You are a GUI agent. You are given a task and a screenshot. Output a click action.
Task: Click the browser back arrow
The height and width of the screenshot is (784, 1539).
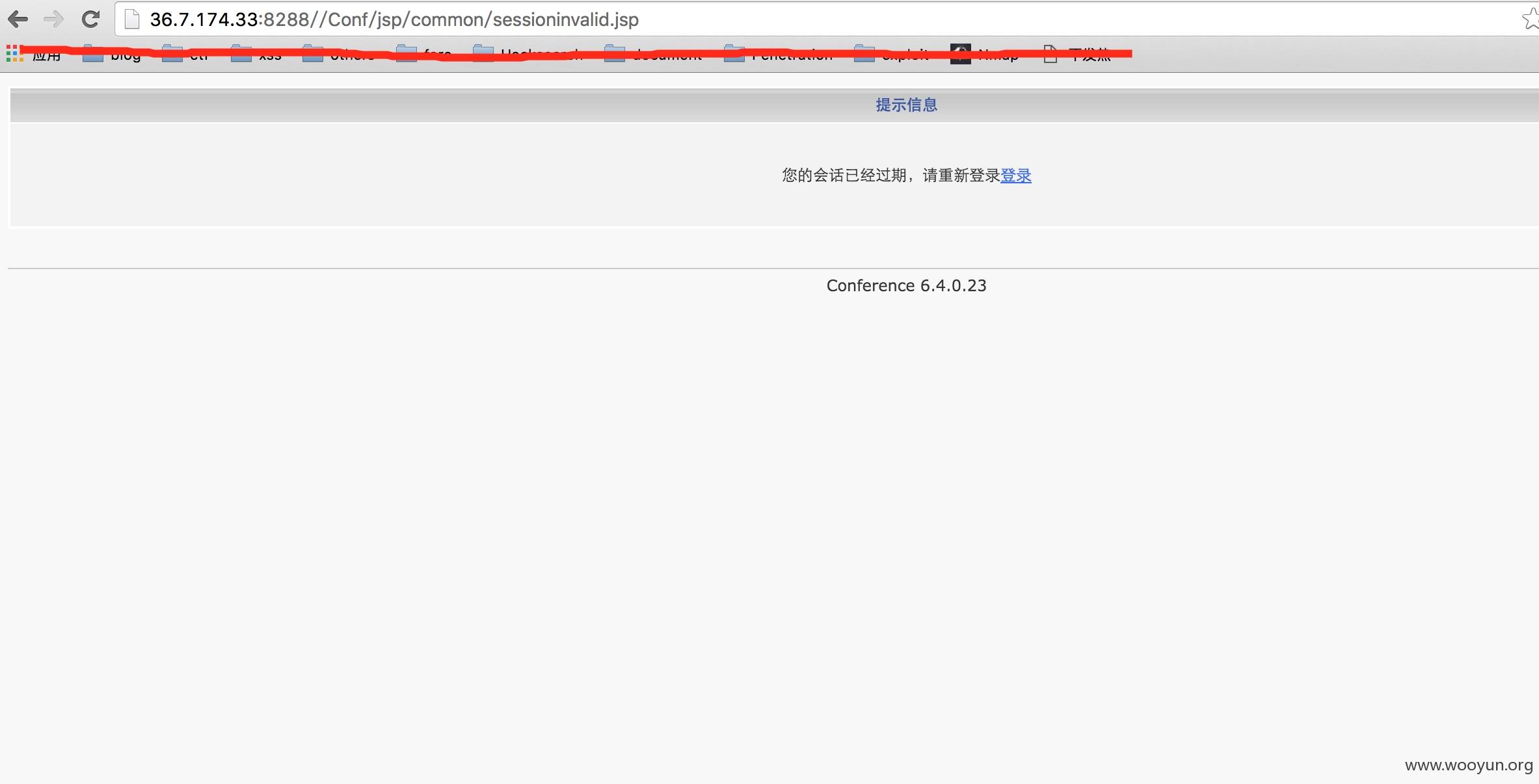pyautogui.click(x=18, y=20)
